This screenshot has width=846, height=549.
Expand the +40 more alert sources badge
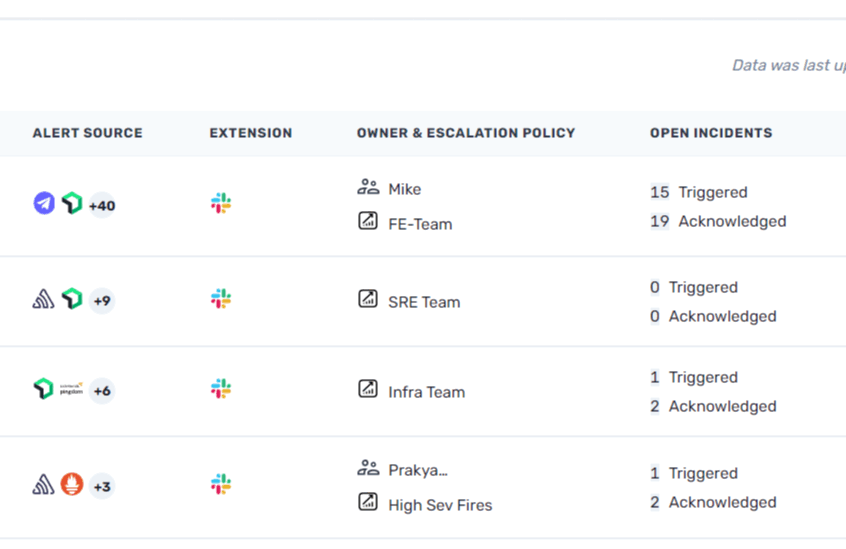click(102, 206)
